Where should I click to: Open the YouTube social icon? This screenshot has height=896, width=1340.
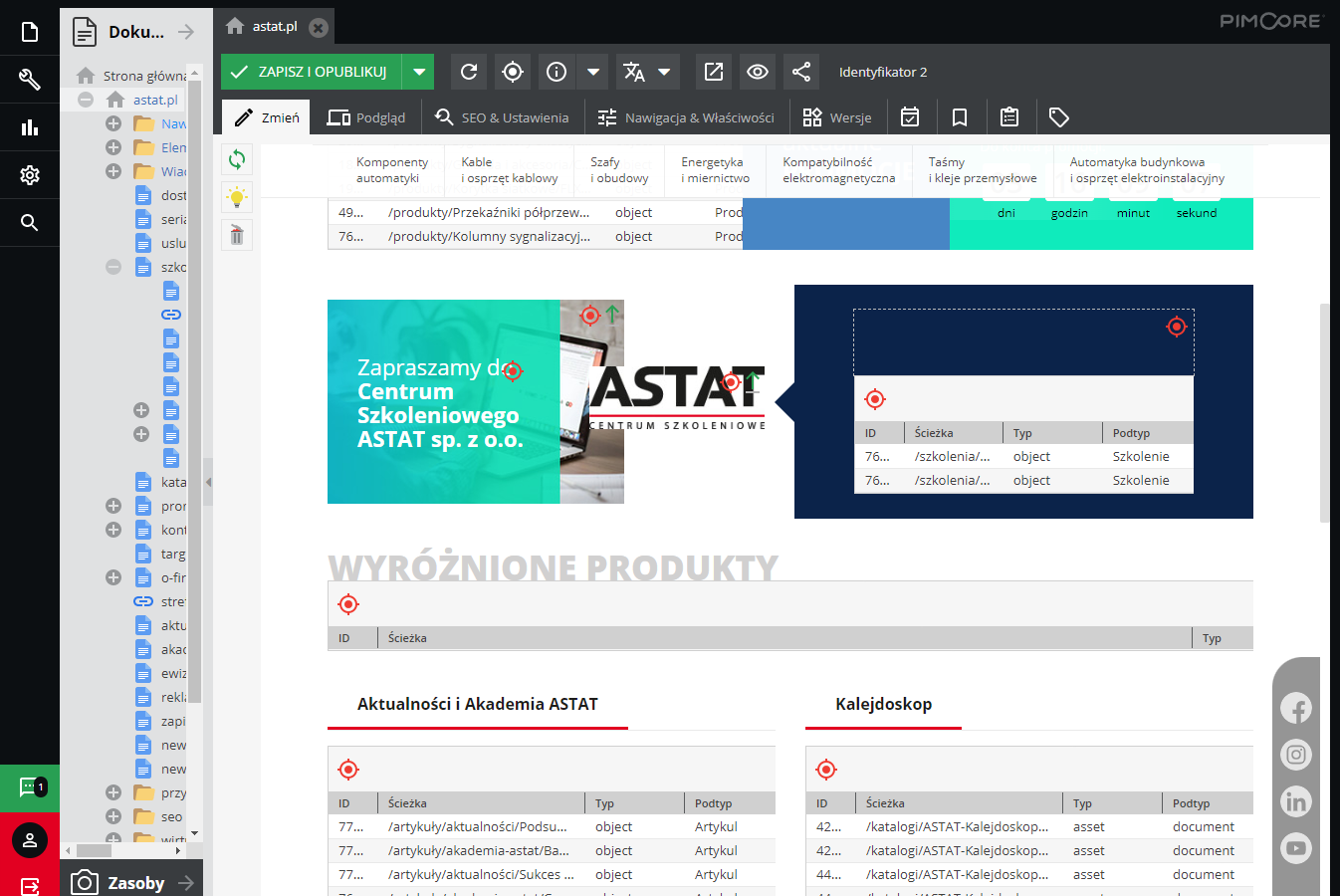1296,848
